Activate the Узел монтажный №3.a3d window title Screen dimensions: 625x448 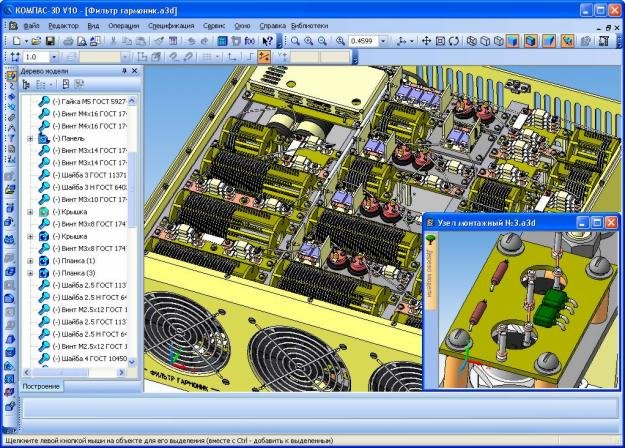490,222
